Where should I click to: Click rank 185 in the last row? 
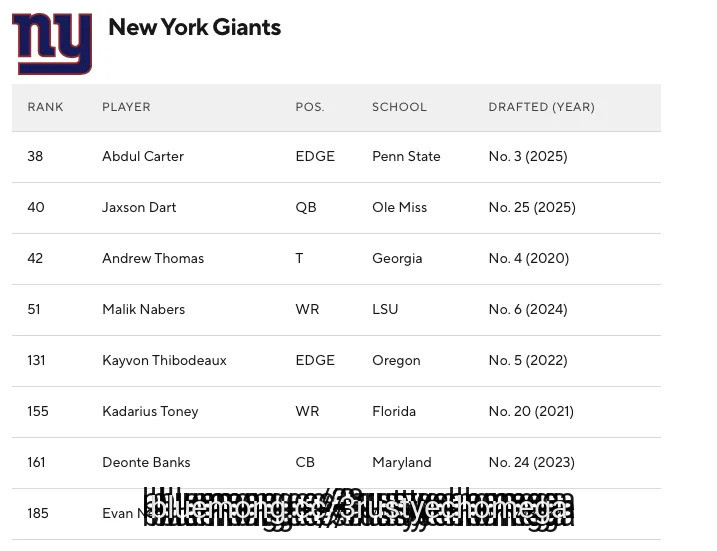click(x=37, y=514)
